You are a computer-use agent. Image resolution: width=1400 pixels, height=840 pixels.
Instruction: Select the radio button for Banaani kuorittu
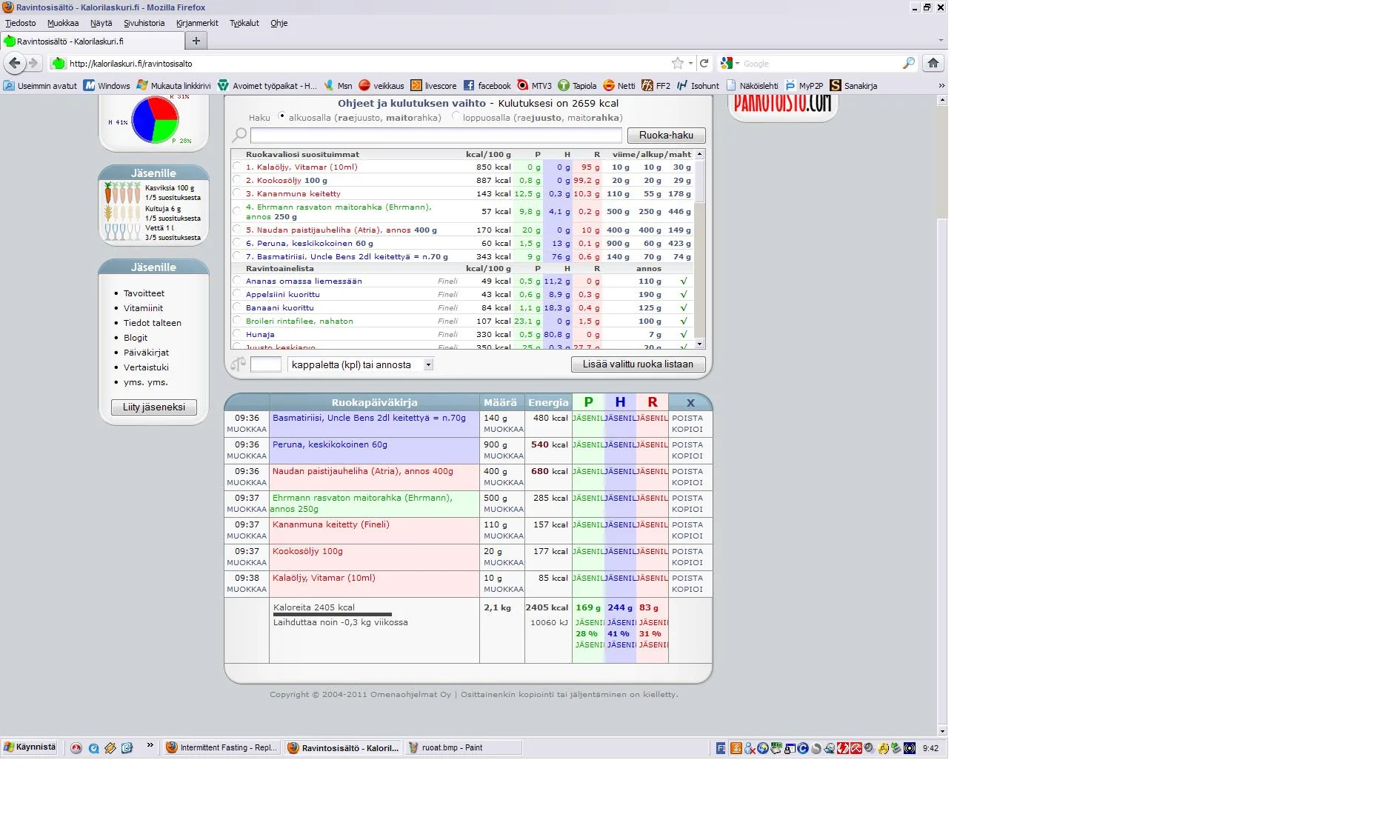point(237,307)
